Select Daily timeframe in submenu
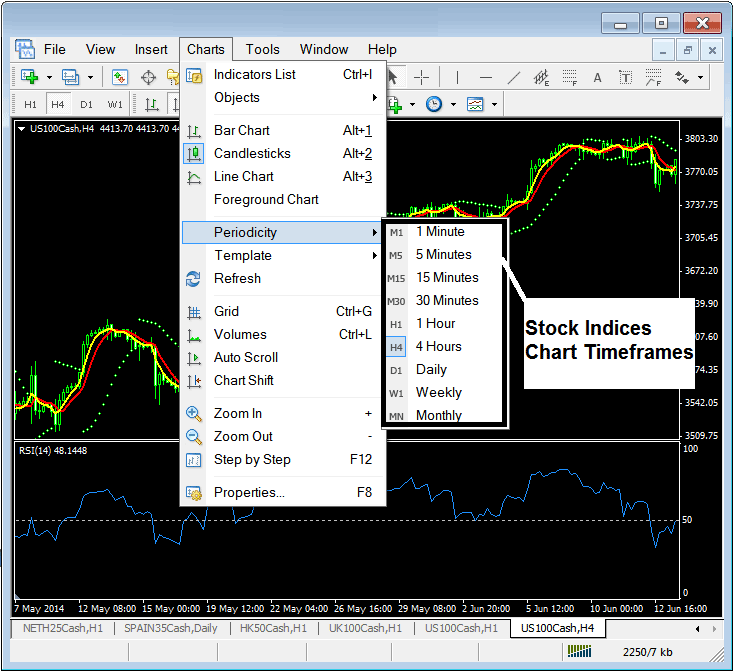The width and height of the screenshot is (733, 671). (443, 369)
